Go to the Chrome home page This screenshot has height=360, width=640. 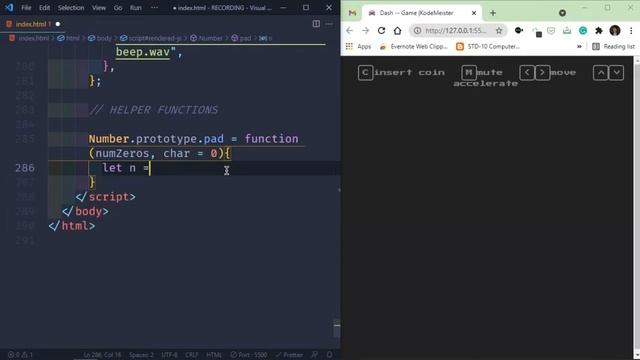(x=398, y=31)
